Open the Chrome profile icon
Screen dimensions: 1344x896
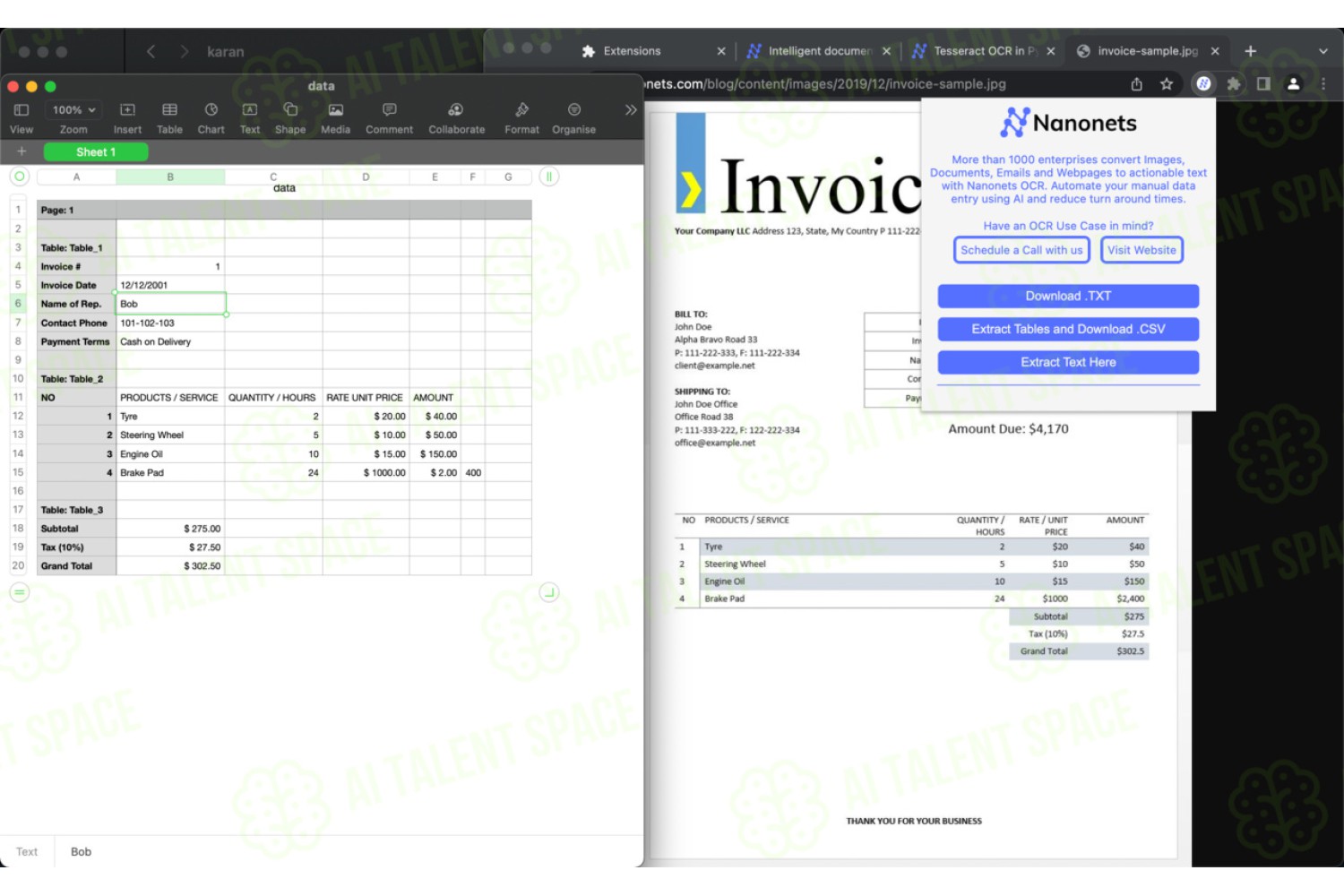(1294, 83)
